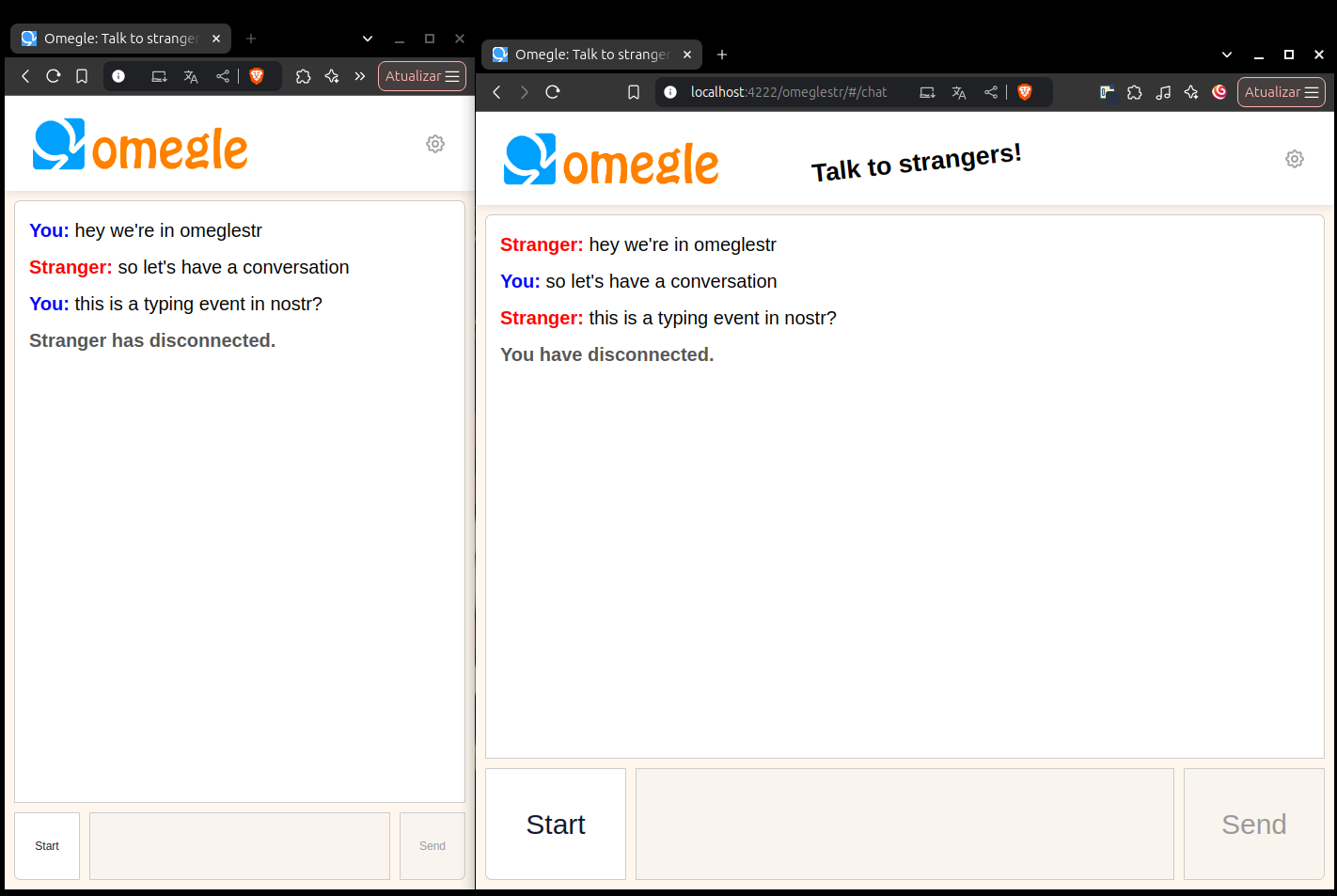Click the Send button in the chat
Viewport: 1337px width, 896px height.
coord(1253,824)
